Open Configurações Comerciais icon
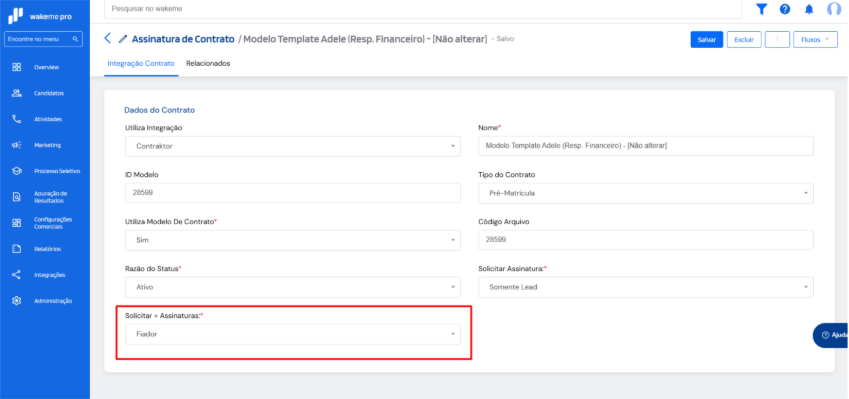 [x=17, y=223]
